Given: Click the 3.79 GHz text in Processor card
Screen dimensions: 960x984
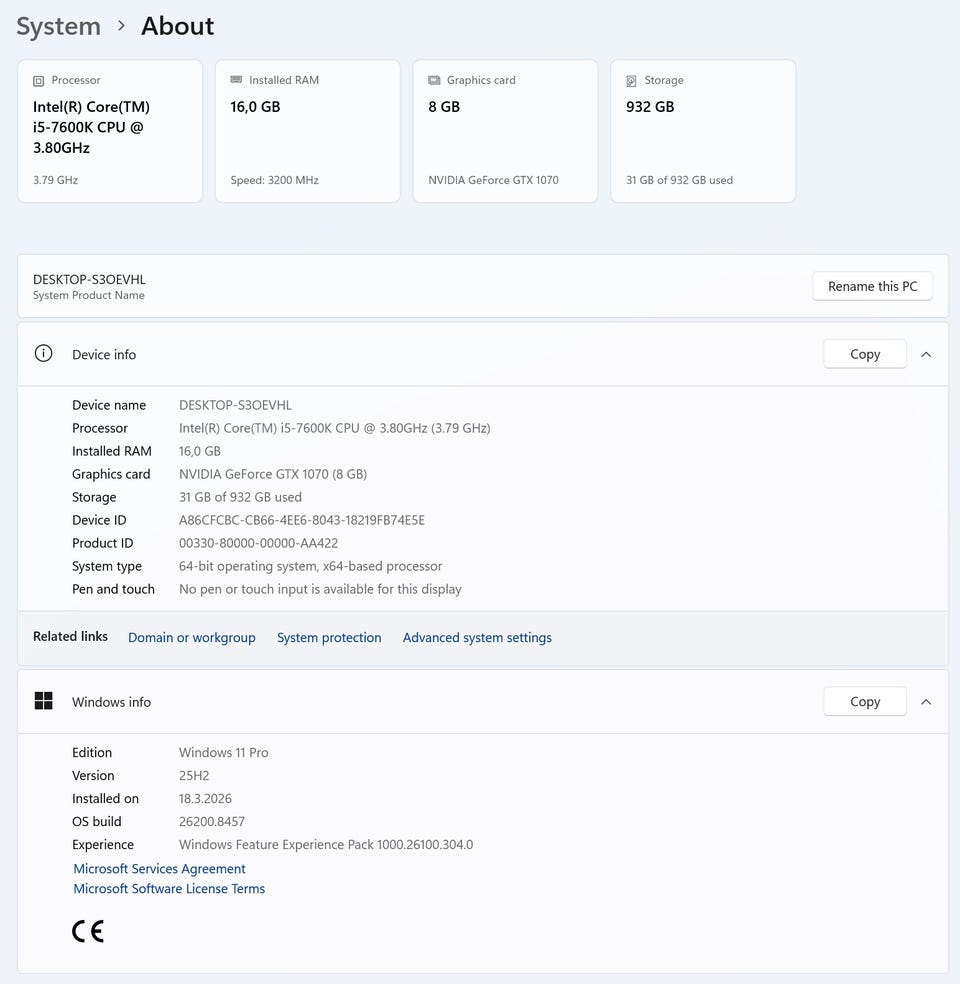Looking at the screenshot, I should click(x=55, y=180).
